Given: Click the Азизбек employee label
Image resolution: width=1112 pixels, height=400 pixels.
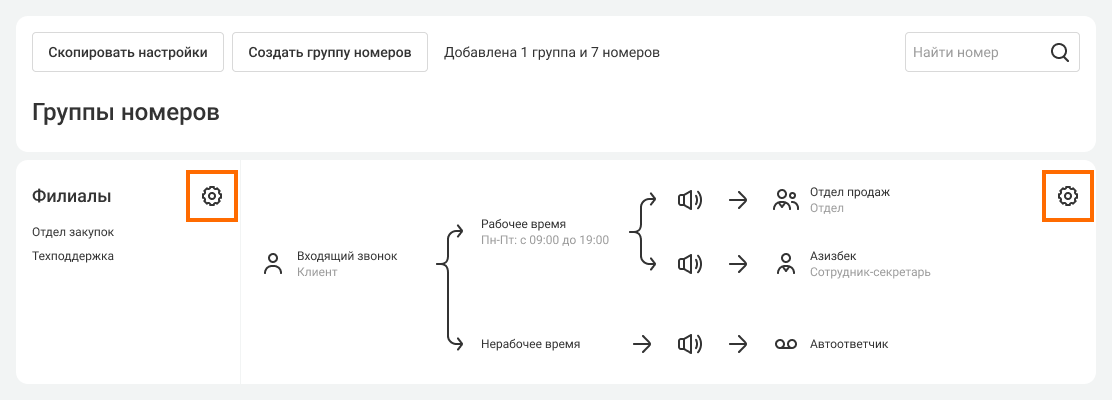Looking at the screenshot, I should (833, 256).
